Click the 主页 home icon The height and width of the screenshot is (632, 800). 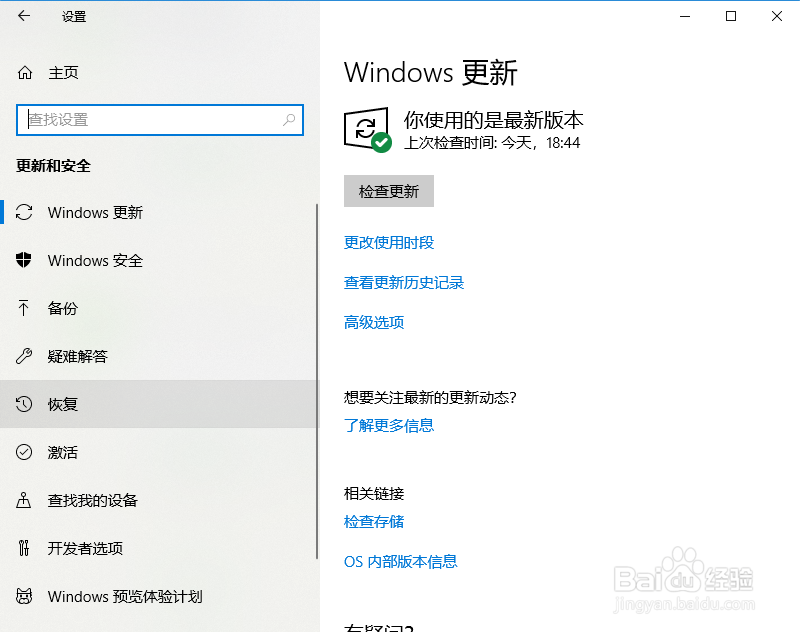pyautogui.click(x=24, y=72)
